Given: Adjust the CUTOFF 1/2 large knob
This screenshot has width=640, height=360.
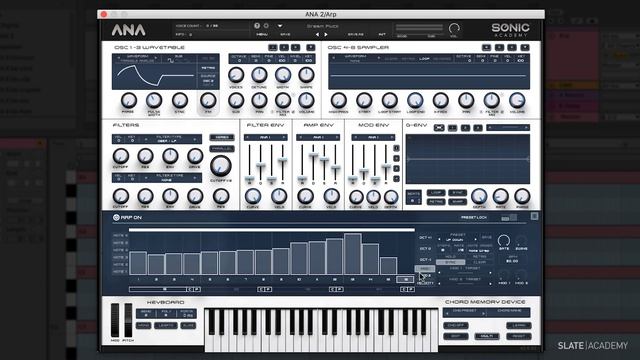Looking at the screenshot, I should coord(220,166).
